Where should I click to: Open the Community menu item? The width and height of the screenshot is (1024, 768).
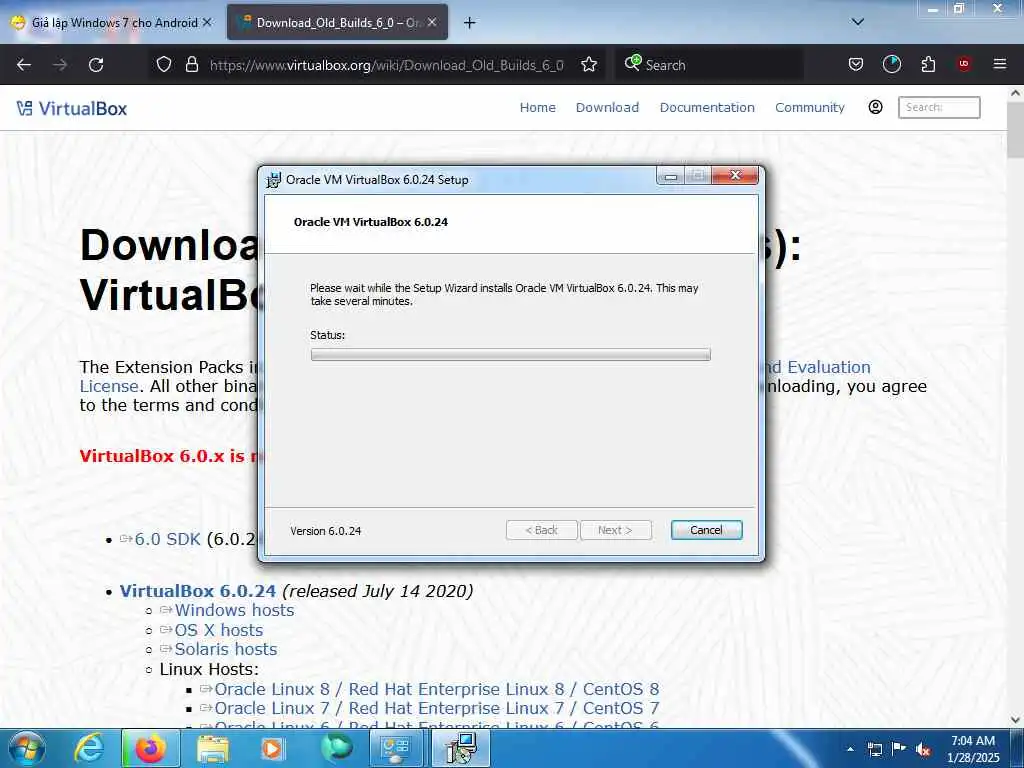click(x=810, y=108)
